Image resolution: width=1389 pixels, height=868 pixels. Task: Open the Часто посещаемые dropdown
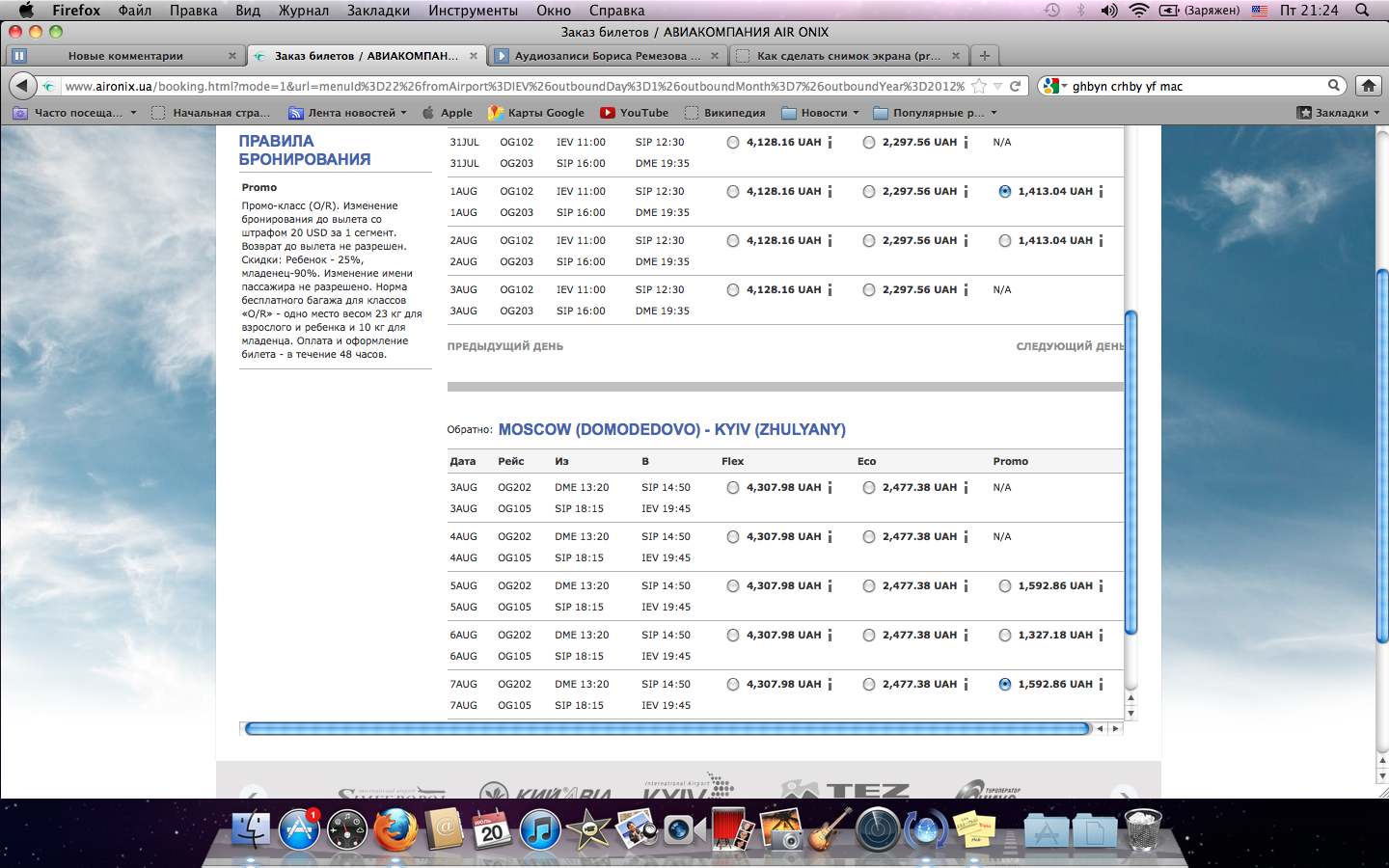75,113
